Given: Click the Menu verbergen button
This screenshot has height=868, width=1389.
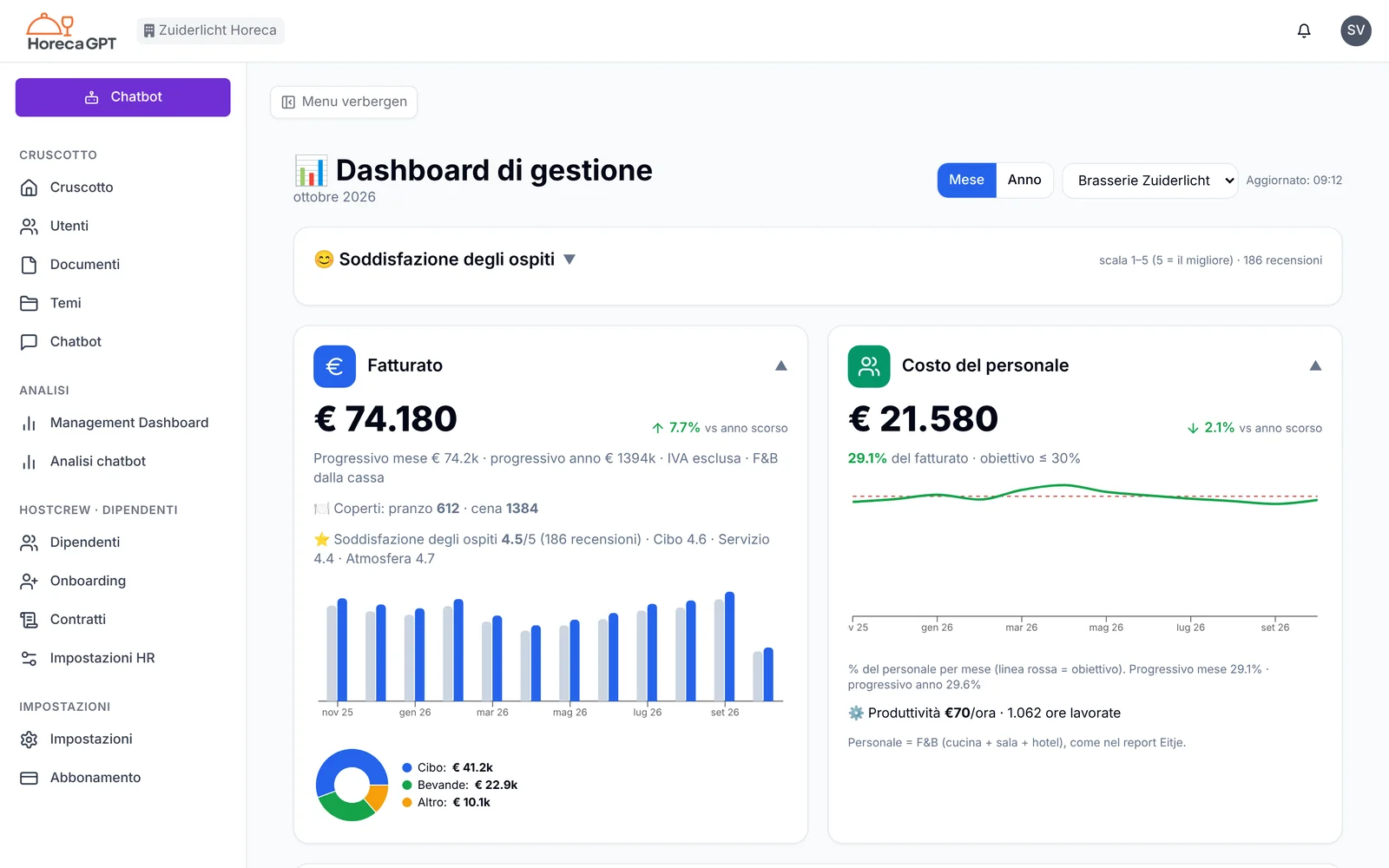Looking at the screenshot, I should 344,102.
